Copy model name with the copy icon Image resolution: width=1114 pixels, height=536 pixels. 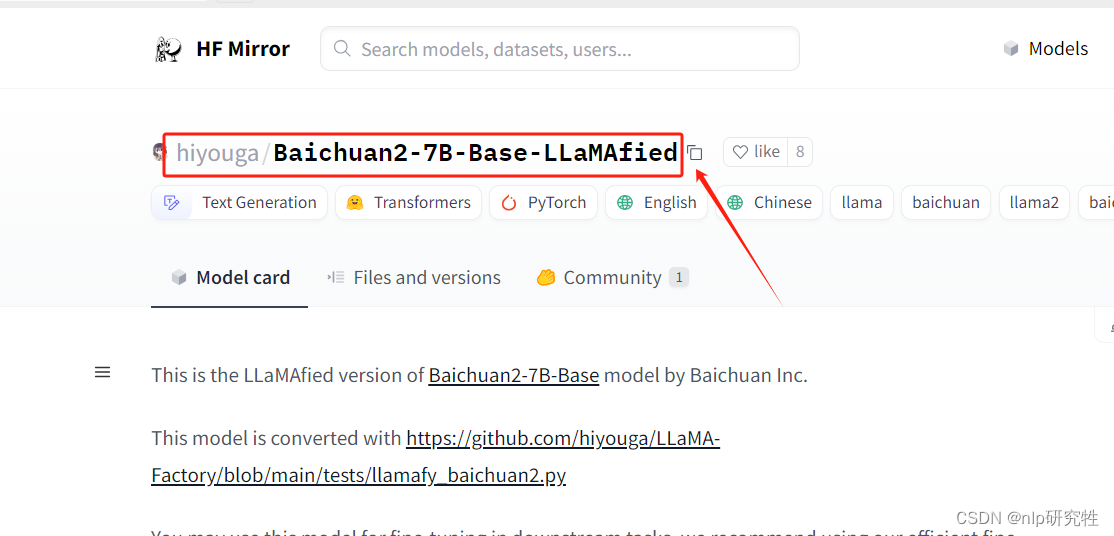click(x=695, y=153)
